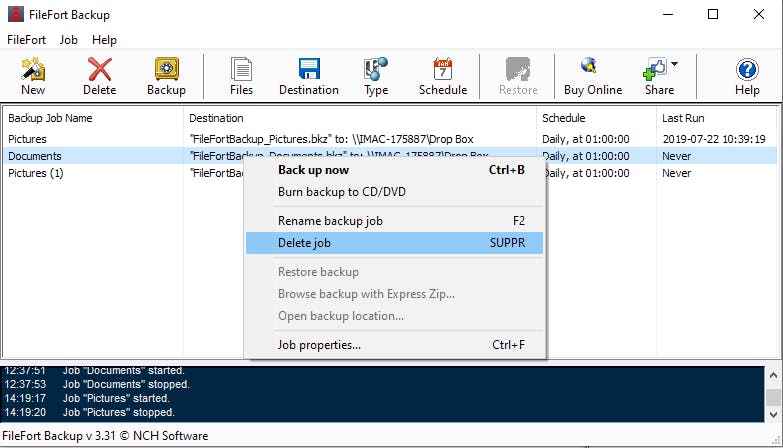Click log scrollbar down arrow
Screen dimensions: 783x448
773,414
